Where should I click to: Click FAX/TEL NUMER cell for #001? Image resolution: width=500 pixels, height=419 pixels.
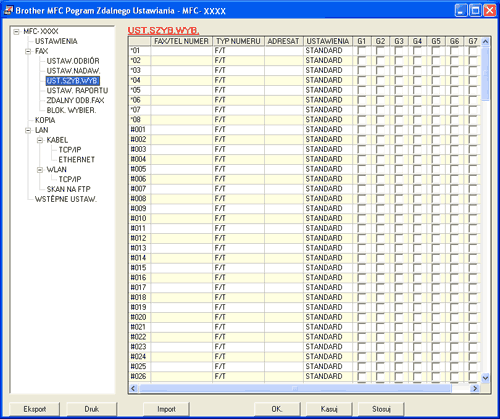[181, 130]
